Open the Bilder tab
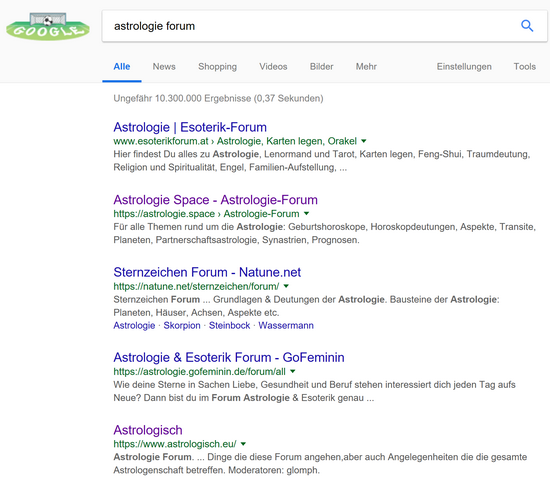 321,66
